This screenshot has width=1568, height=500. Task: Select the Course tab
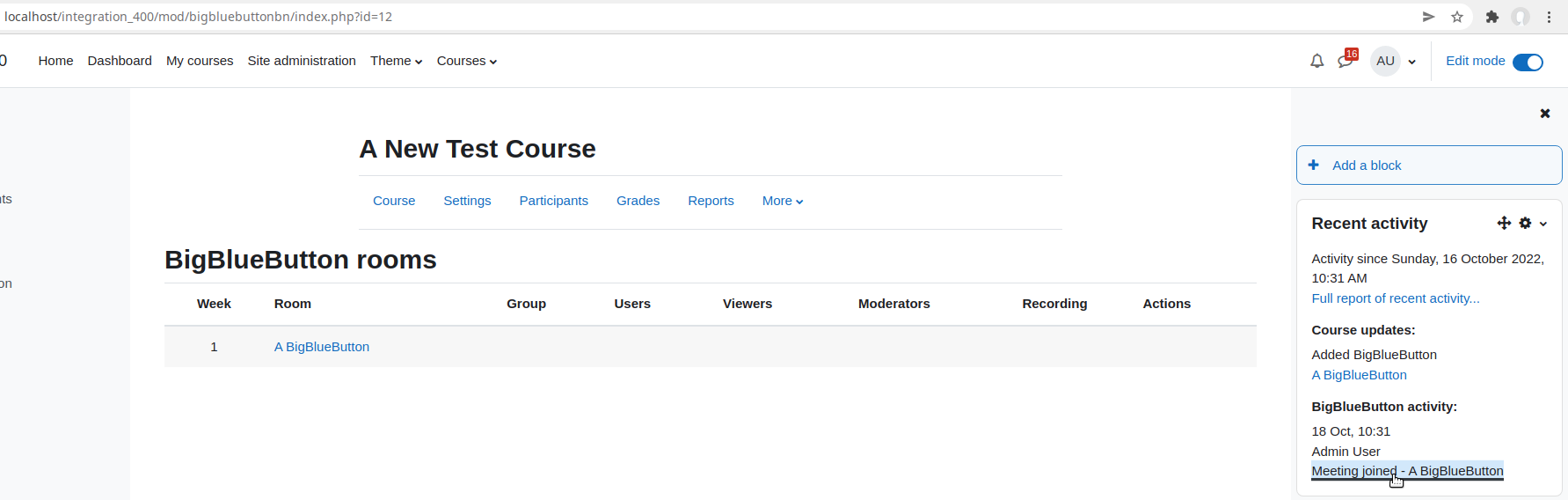pyautogui.click(x=394, y=201)
